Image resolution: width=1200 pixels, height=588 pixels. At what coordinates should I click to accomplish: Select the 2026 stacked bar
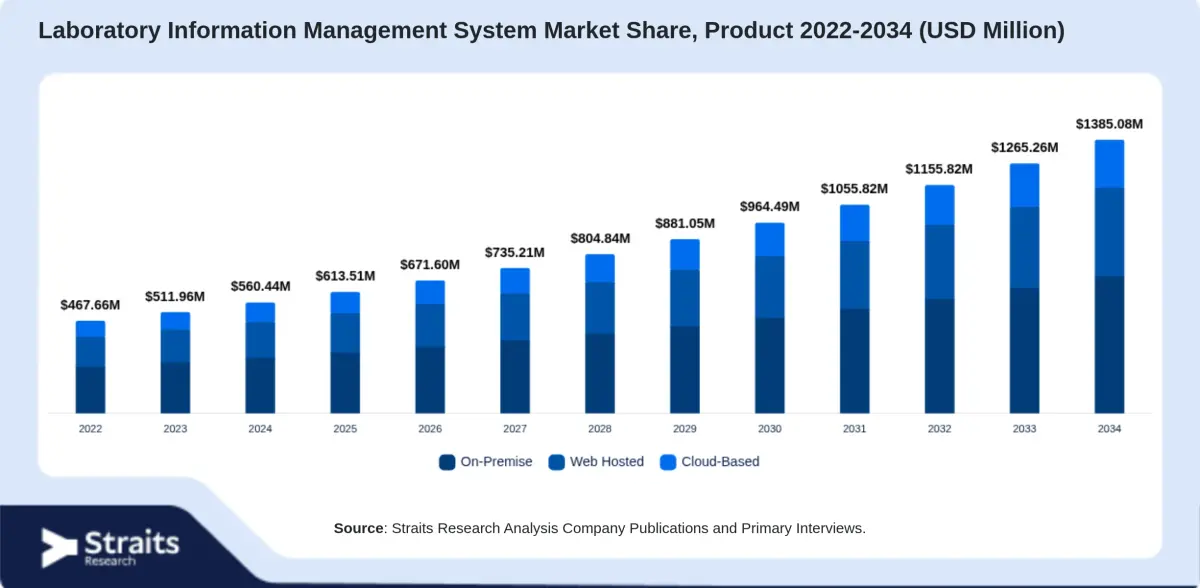point(430,347)
